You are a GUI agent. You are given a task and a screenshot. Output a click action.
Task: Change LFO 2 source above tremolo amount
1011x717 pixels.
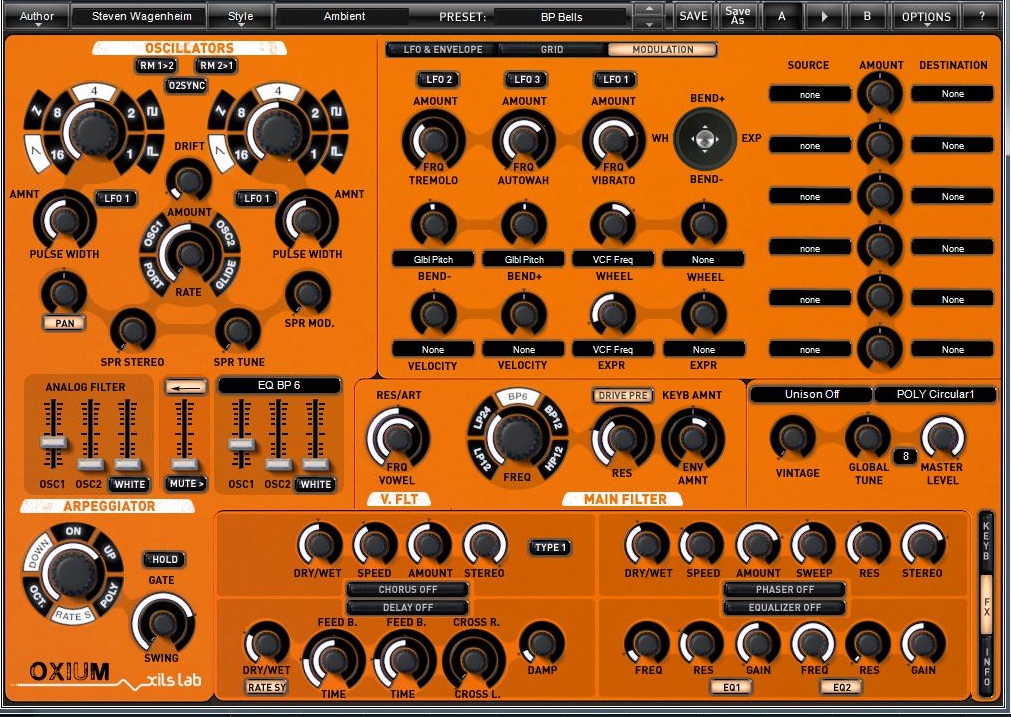click(438, 79)
